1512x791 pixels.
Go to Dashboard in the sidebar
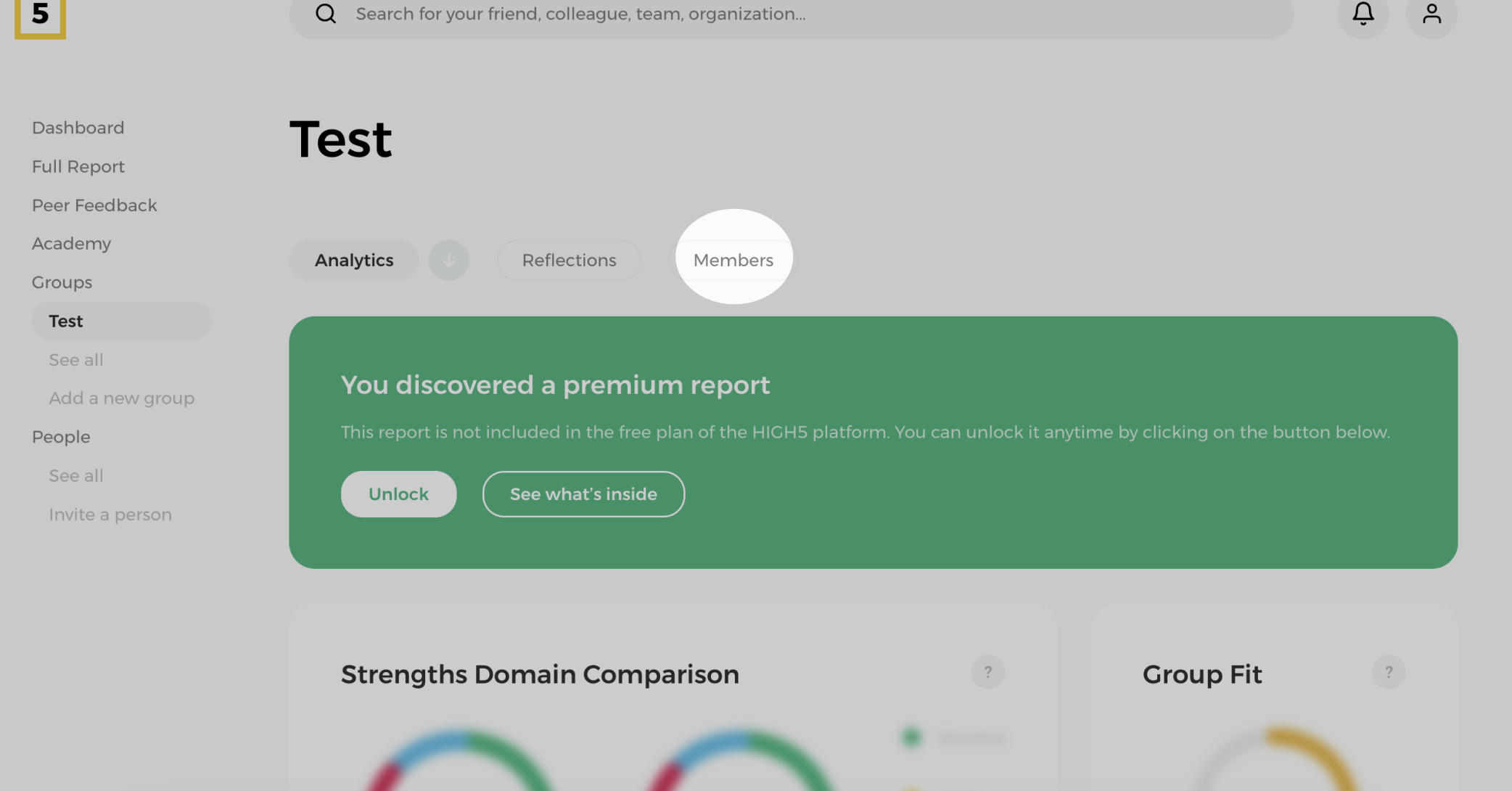[x=78, y=128]
